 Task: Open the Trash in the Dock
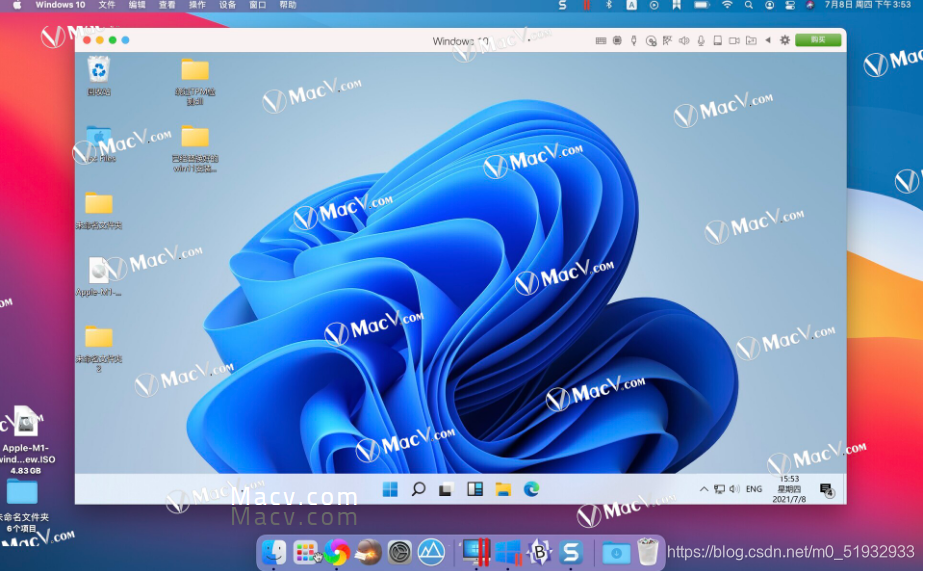click(x=648, y=552)
